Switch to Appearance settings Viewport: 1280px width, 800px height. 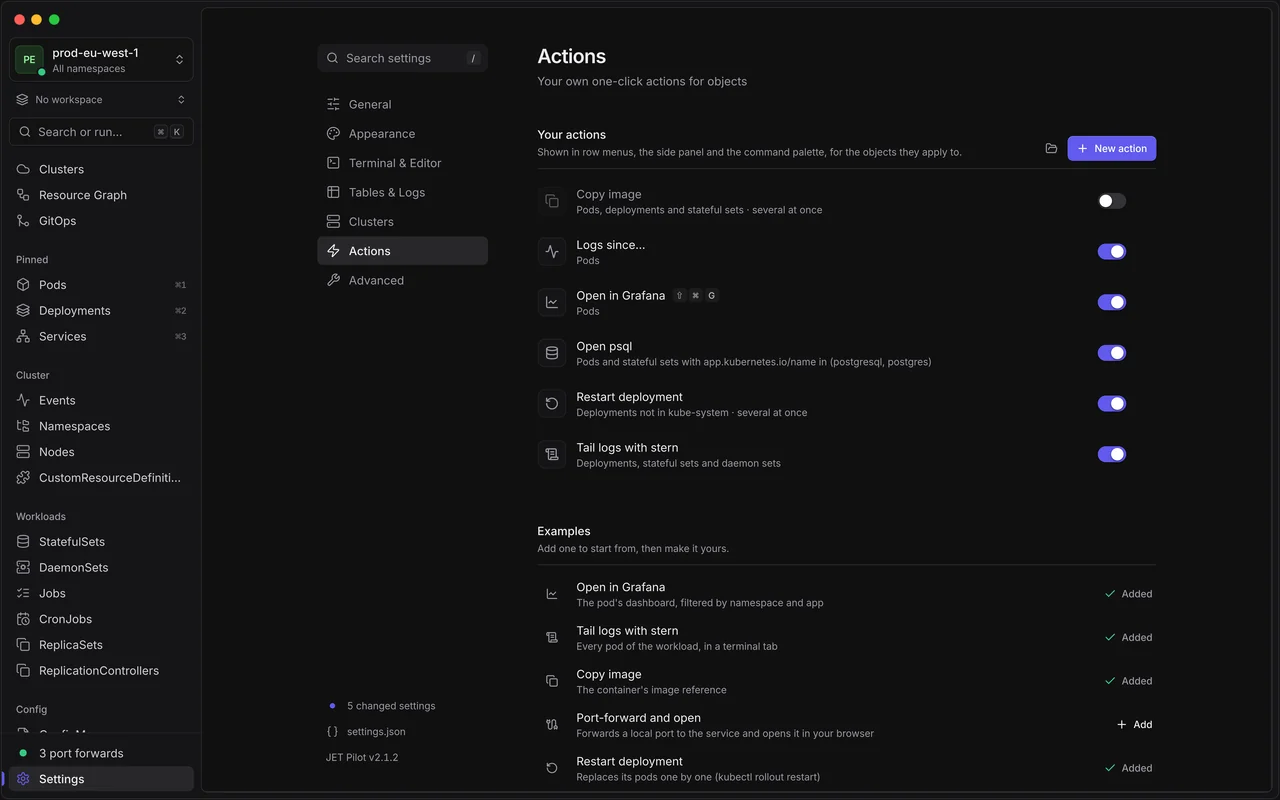[402, 134]
